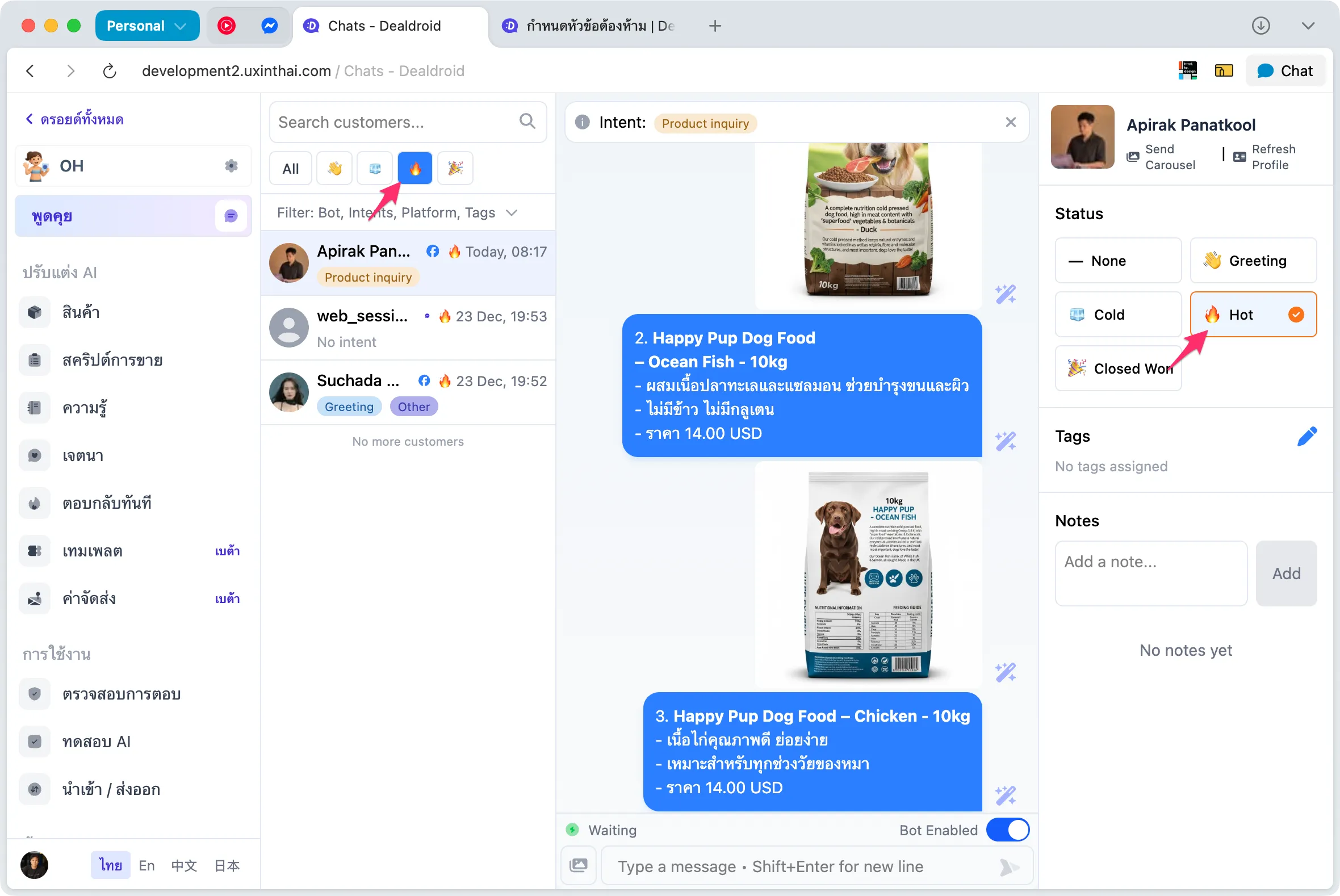Disable the Bot Enabled toggle

pyautogui.click(x=1007, y=830)
